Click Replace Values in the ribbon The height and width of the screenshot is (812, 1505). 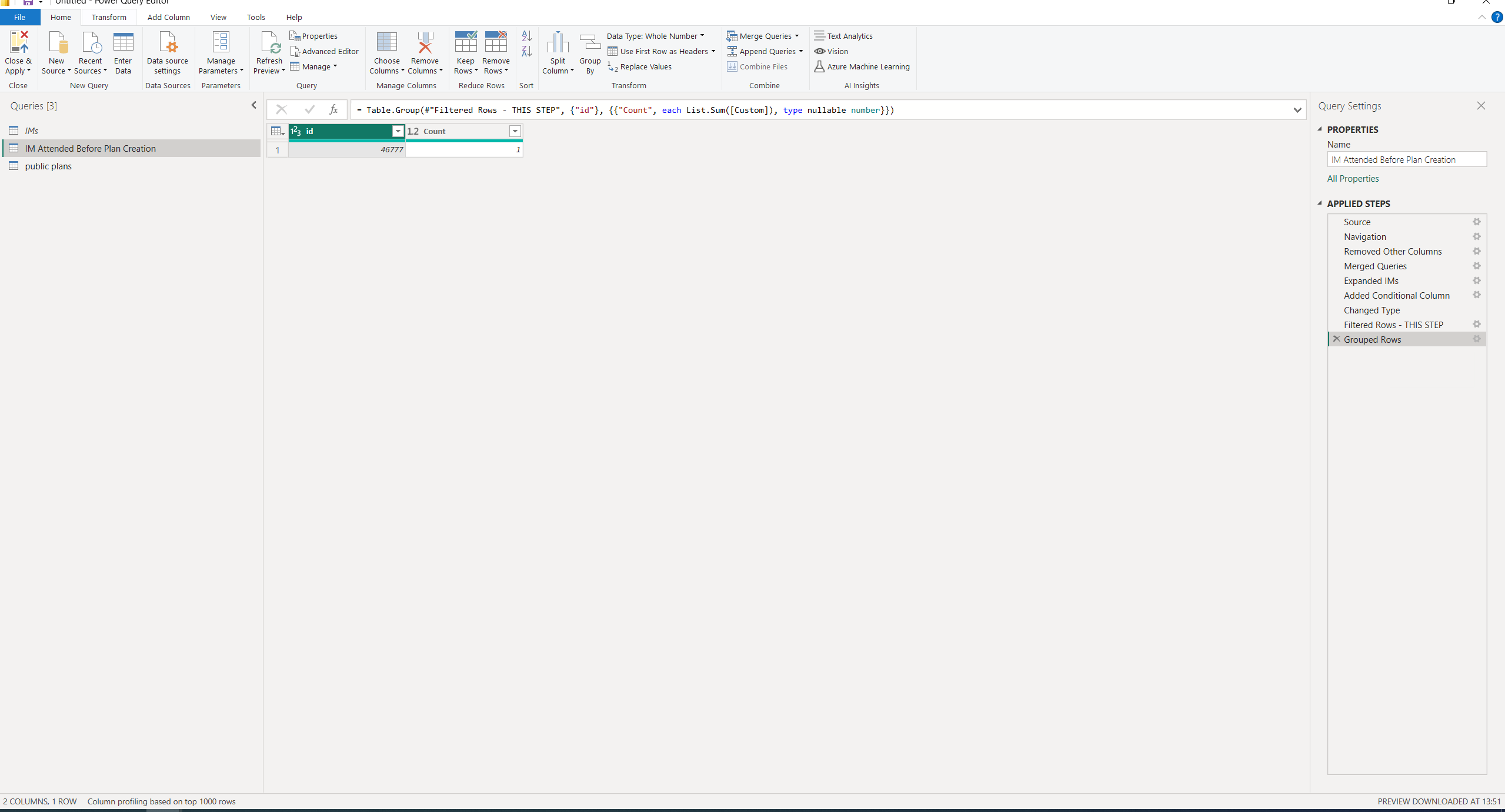(639, 66)
